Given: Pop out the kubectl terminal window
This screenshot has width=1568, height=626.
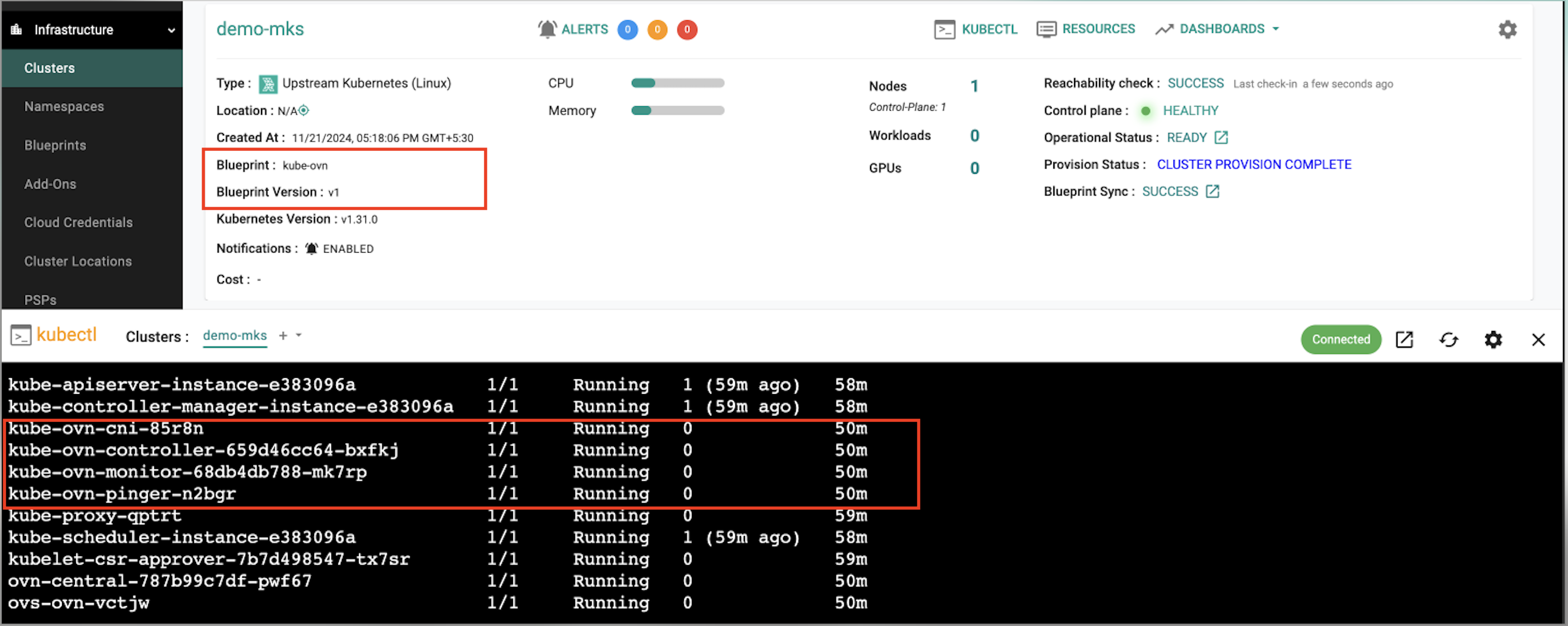Looking at the screenshot, I should coord(1404,339).
